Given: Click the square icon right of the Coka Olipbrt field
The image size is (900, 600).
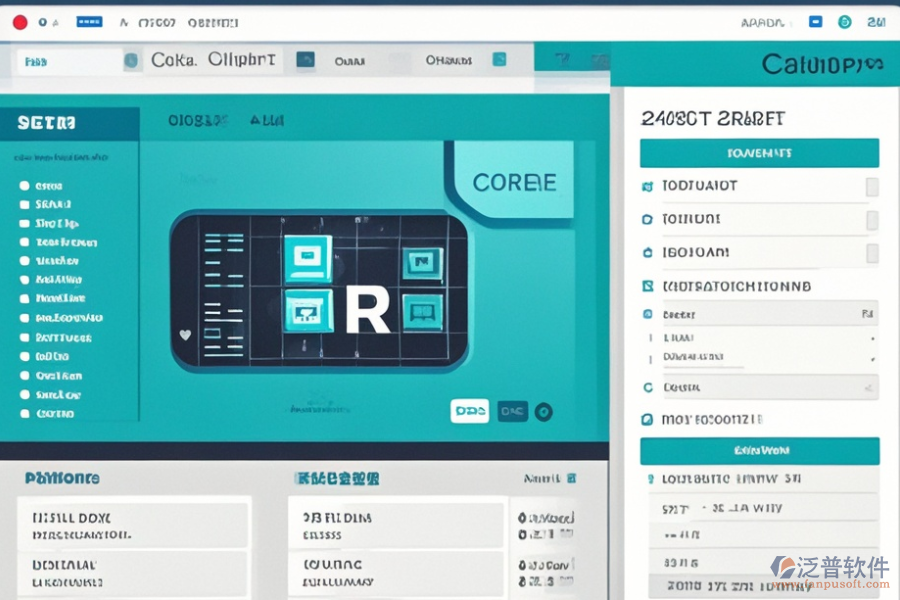Looking at the screenshot, I should click(306, 60).
